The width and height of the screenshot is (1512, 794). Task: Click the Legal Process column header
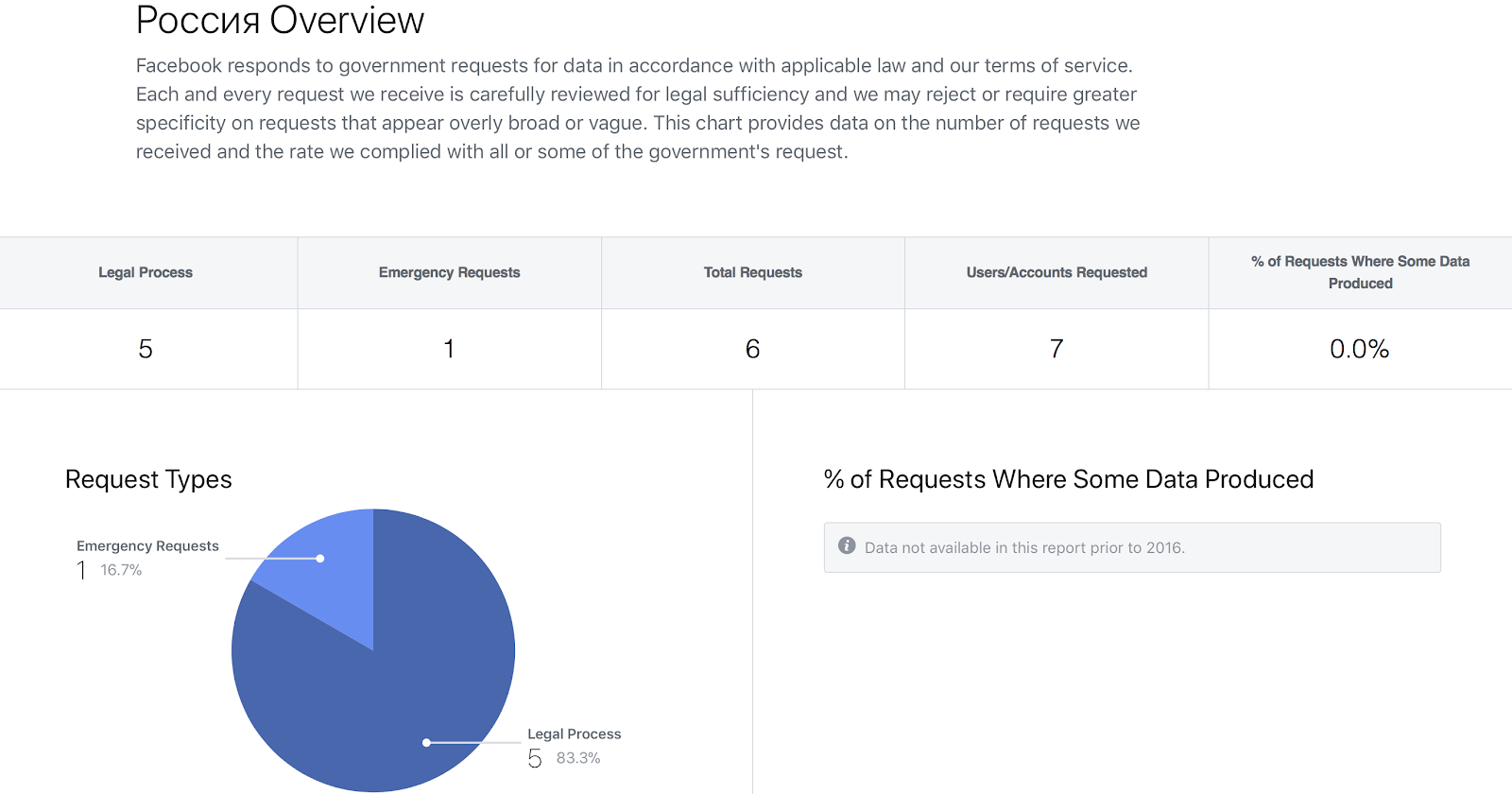146,272
